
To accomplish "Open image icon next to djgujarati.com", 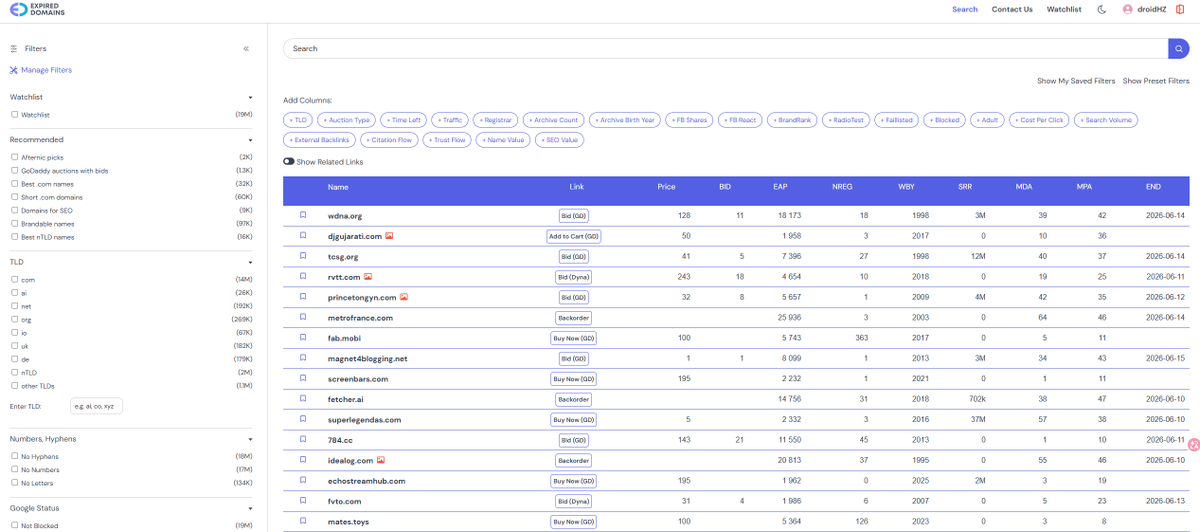I will (389, 236).
